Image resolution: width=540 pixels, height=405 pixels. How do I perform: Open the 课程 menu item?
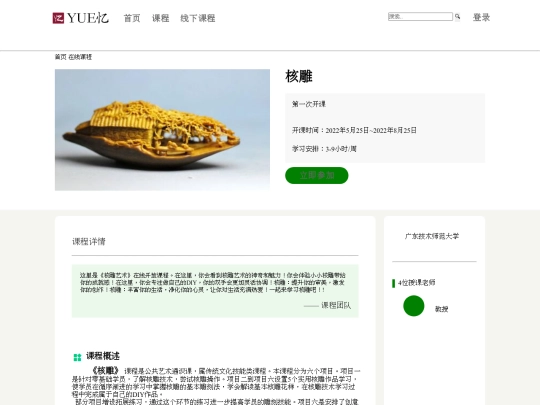160,18
